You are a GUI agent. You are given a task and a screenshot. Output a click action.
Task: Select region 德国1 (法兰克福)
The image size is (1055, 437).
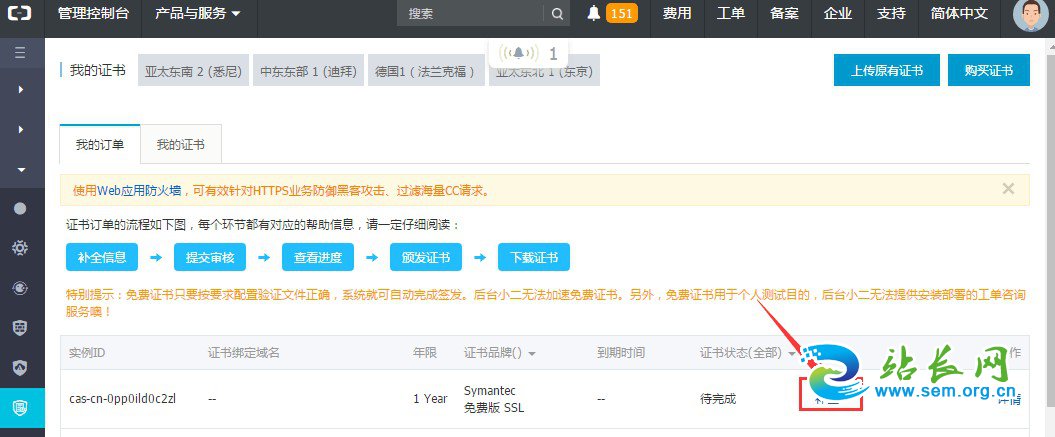tap(426, 71)
